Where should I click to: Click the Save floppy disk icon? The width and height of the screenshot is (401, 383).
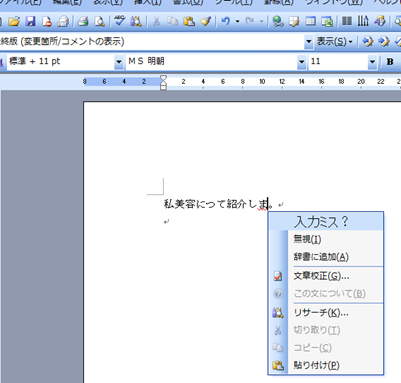pyautogui.click(x=30, y=22)
